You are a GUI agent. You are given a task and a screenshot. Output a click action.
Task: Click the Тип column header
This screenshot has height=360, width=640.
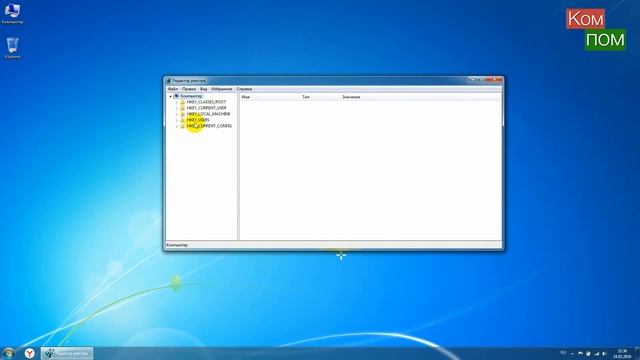pos(320,97)
